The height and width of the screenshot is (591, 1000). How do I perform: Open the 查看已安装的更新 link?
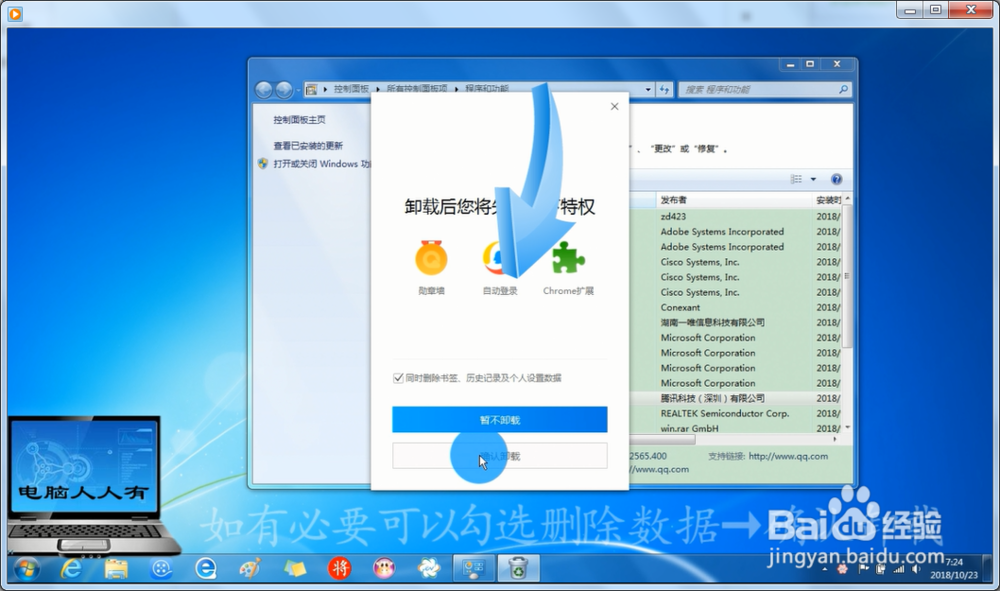point(308,145)
